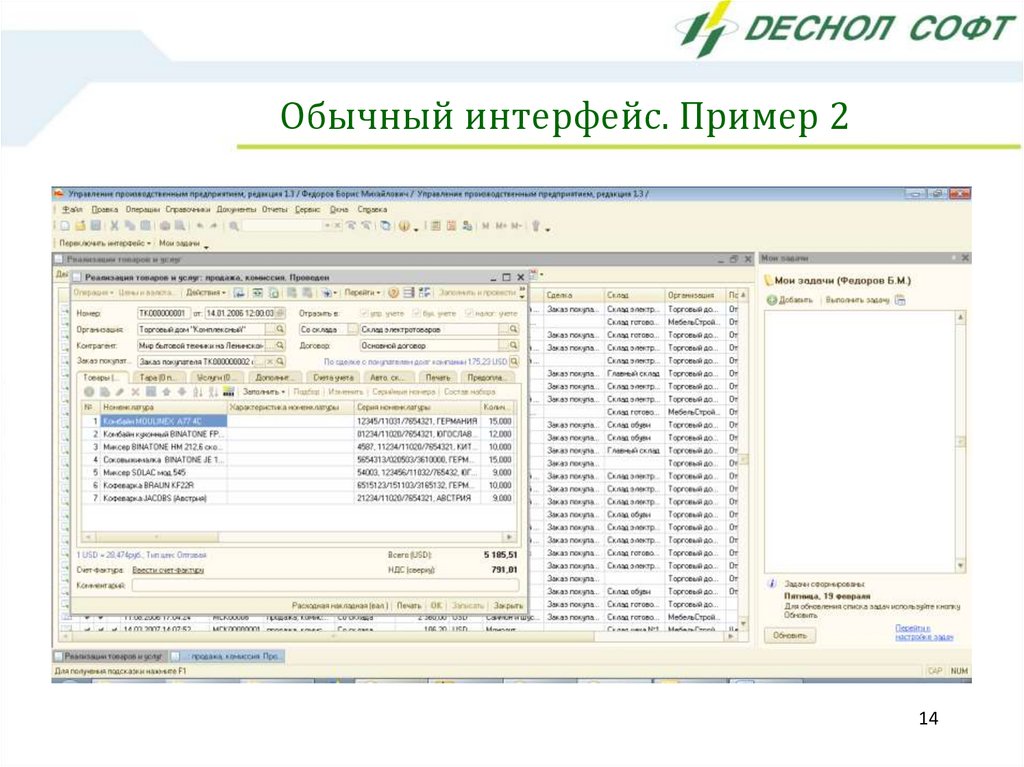Click the Find magnifier icon in main toolbar
The height and width of the screenshot is (767, 1024).
(233, 226)
